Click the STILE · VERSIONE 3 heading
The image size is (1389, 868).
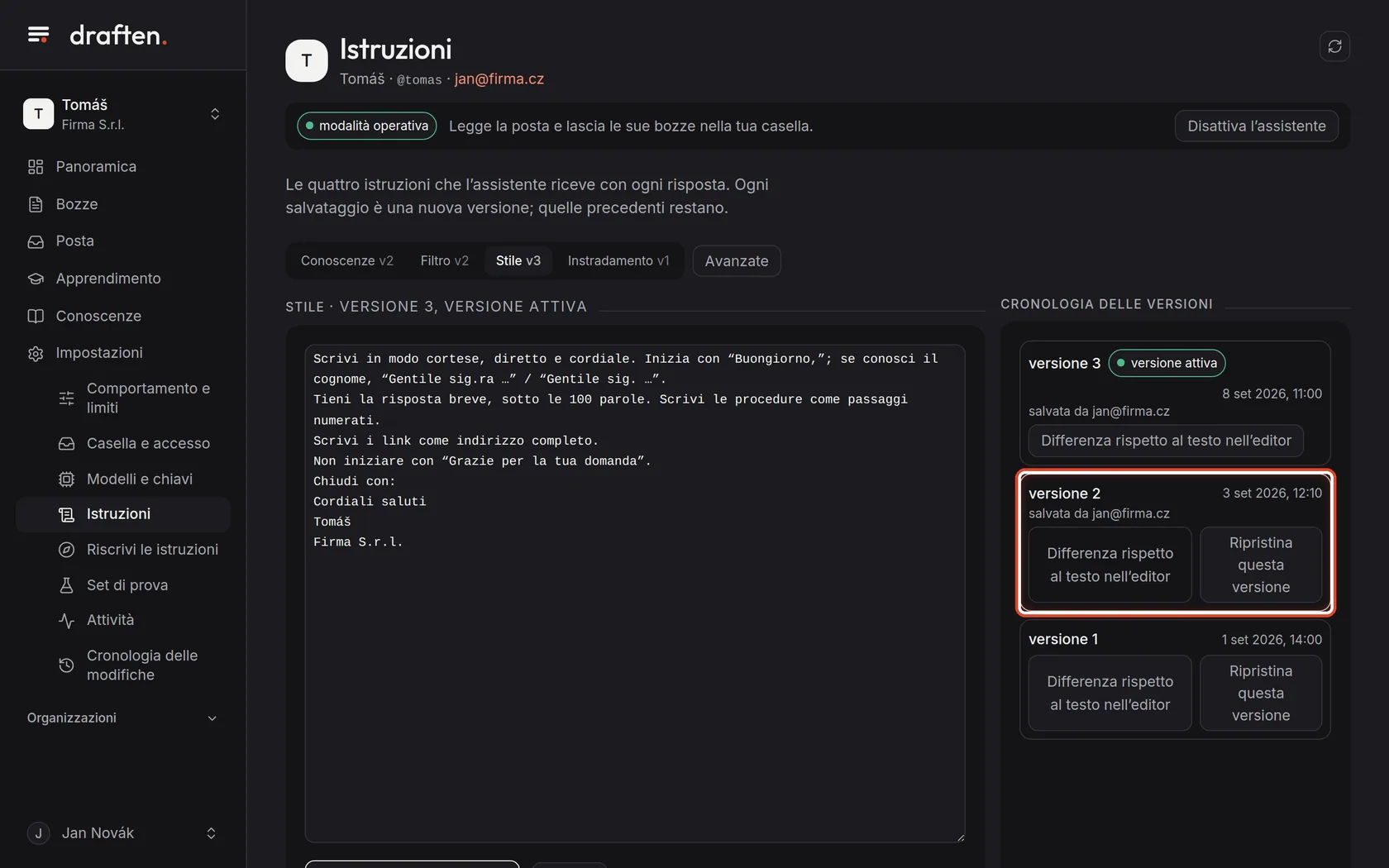pos(437,307)
